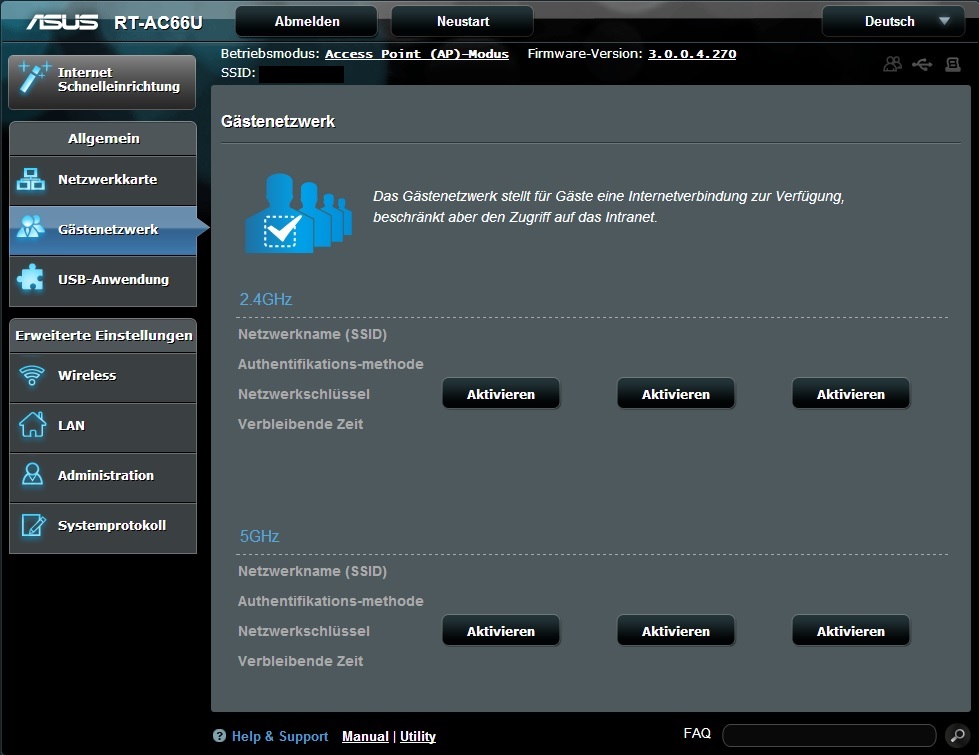Open Administration settings
The width and height of the screenshot is (979, 755).
click(103, 476)
